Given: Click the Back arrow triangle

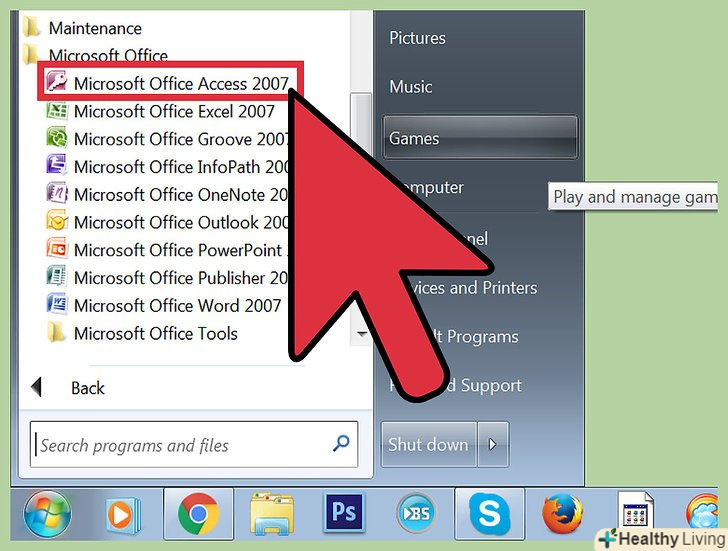Looking at the screenshot, I should 37,387.
